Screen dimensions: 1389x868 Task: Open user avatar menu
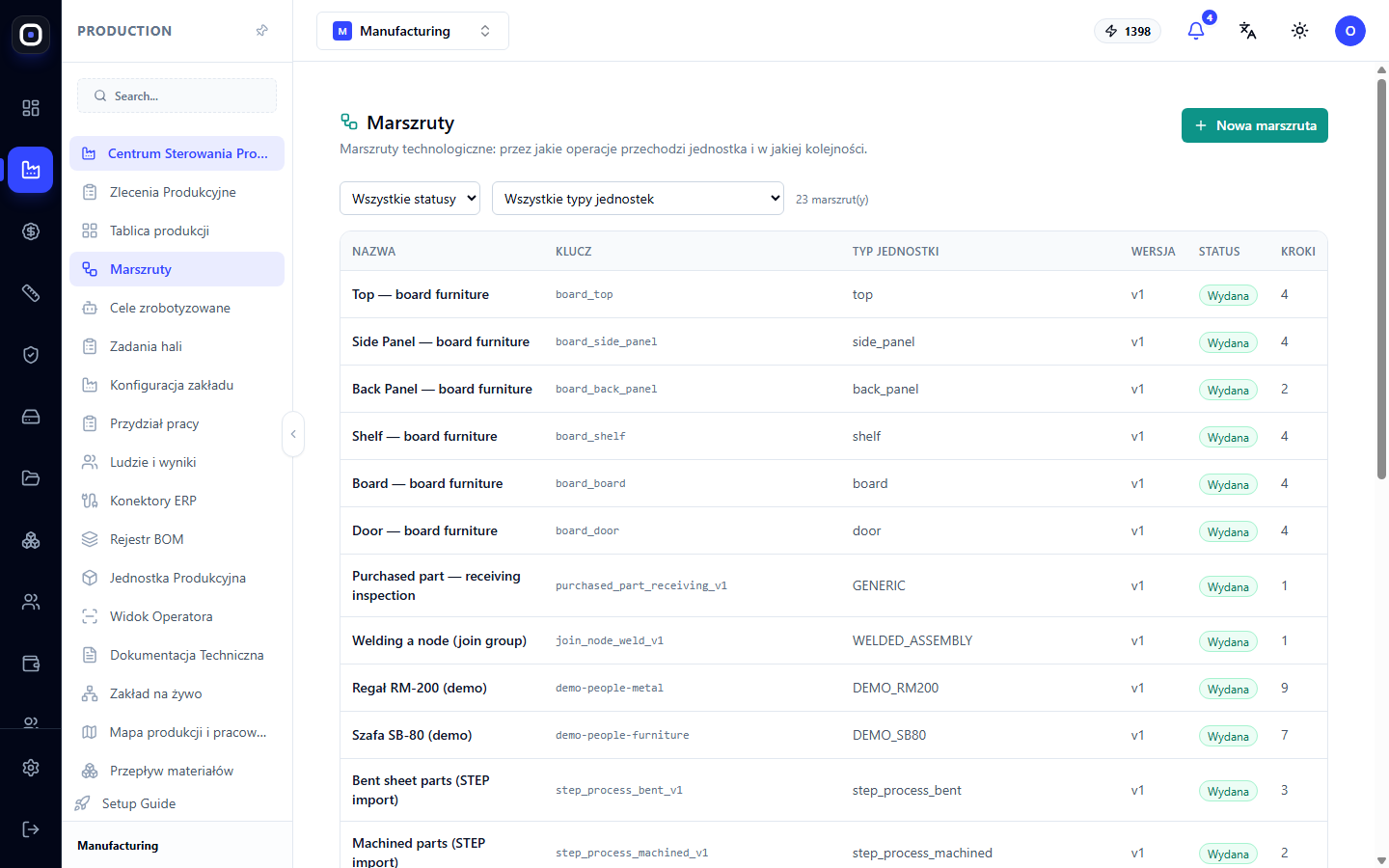pyautogui.click(x=1350, y=31)
